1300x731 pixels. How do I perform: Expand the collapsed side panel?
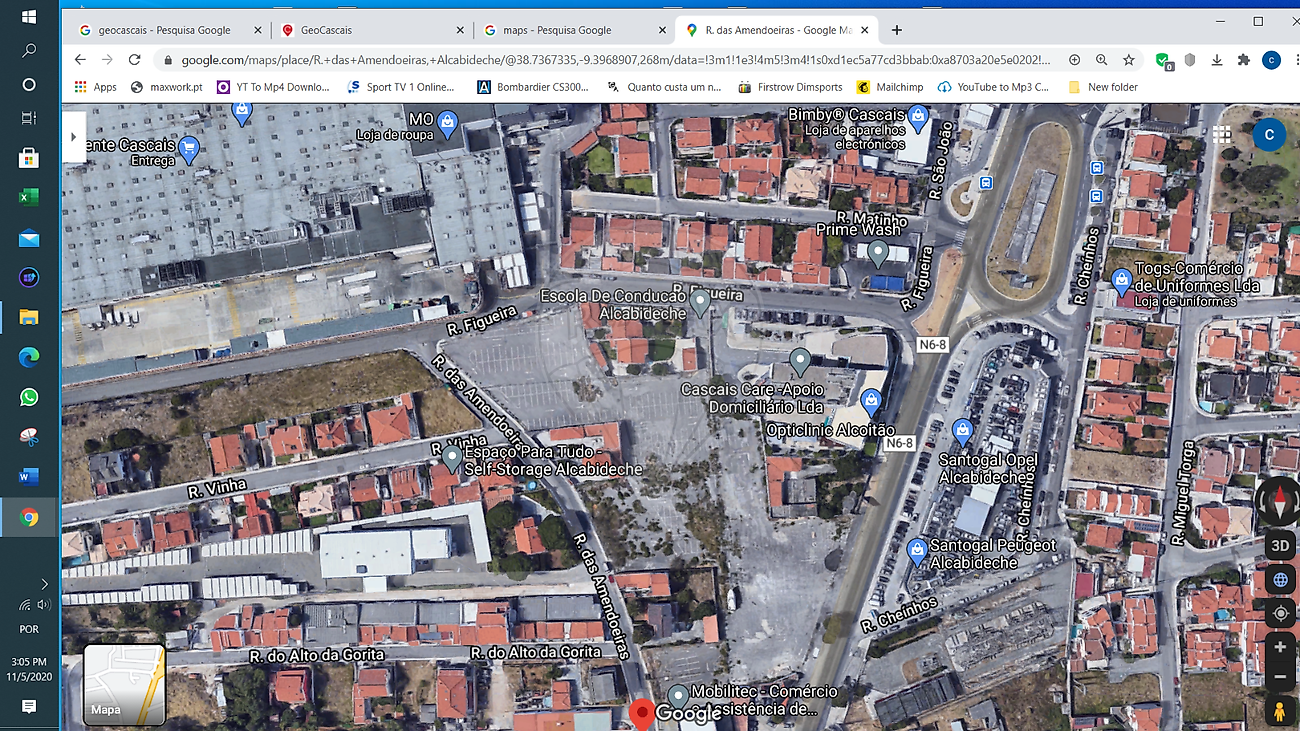73,137
